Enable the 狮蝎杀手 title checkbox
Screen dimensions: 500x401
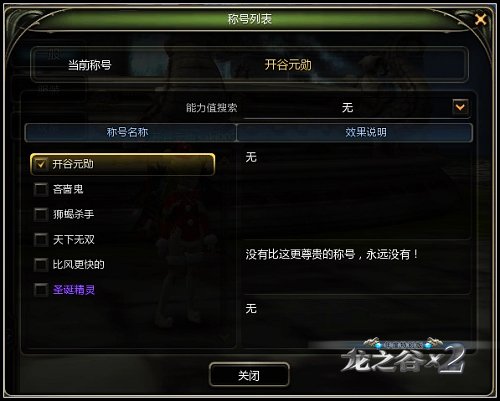pos(41,214)
